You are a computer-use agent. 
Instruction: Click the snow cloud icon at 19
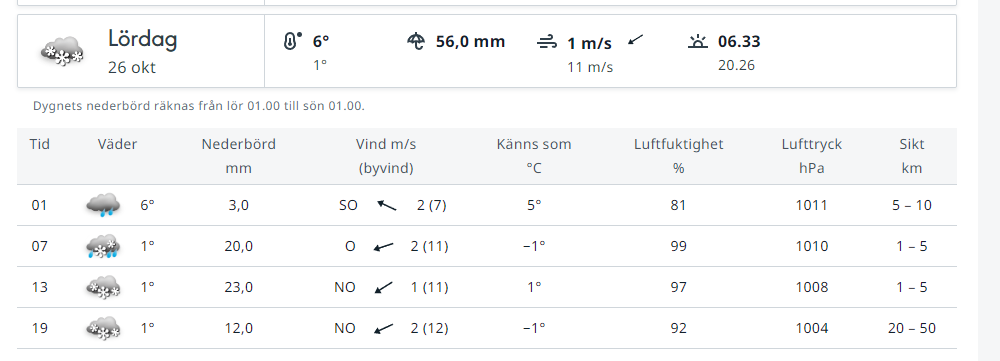coord(103,328)
